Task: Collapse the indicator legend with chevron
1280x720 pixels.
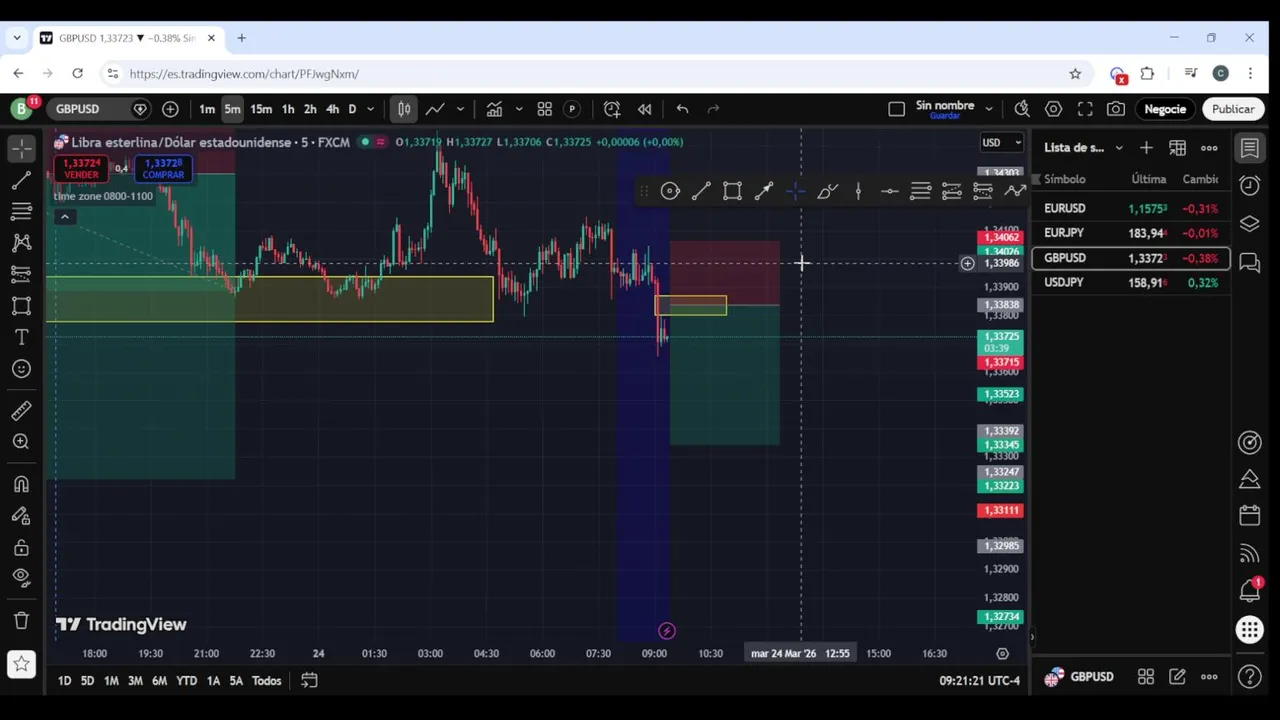Action: click(64, 217)
